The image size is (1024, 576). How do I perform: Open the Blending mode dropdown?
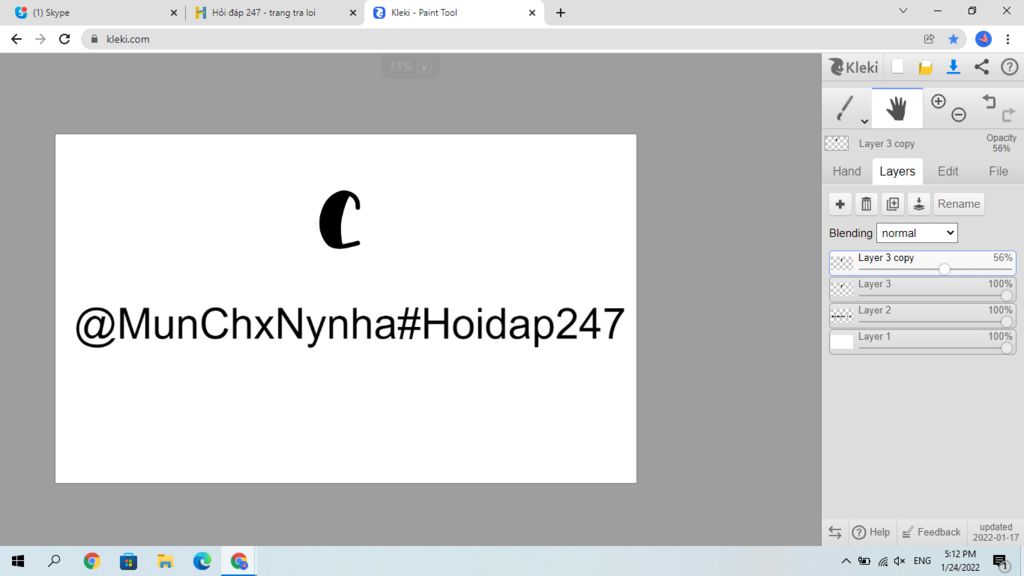tap(916, 233)
